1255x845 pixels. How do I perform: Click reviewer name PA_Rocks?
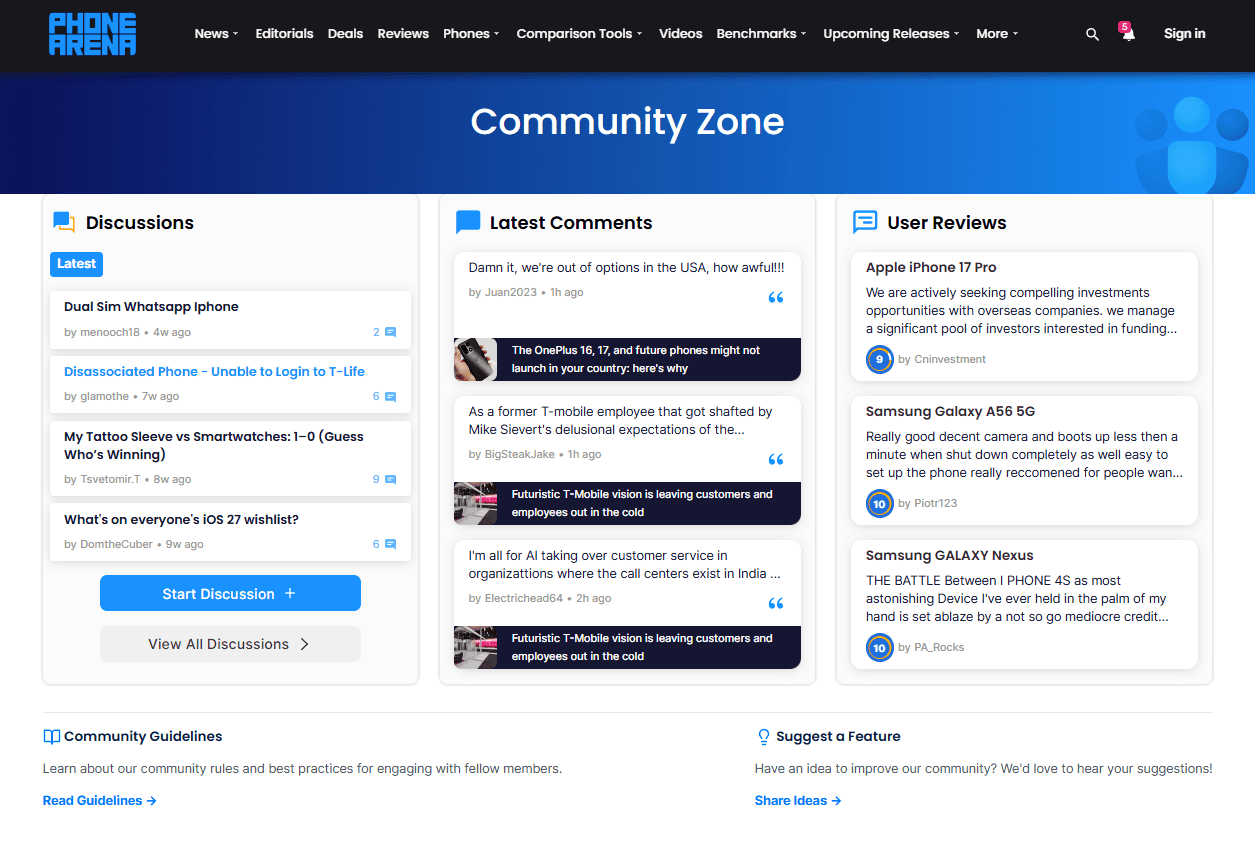(x=939, y=648)
